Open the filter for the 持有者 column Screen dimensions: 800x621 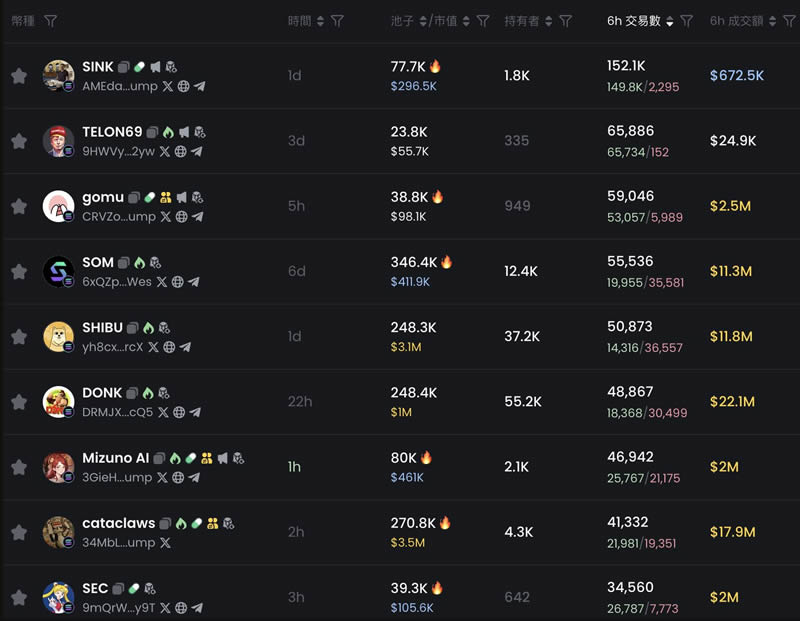566,21
